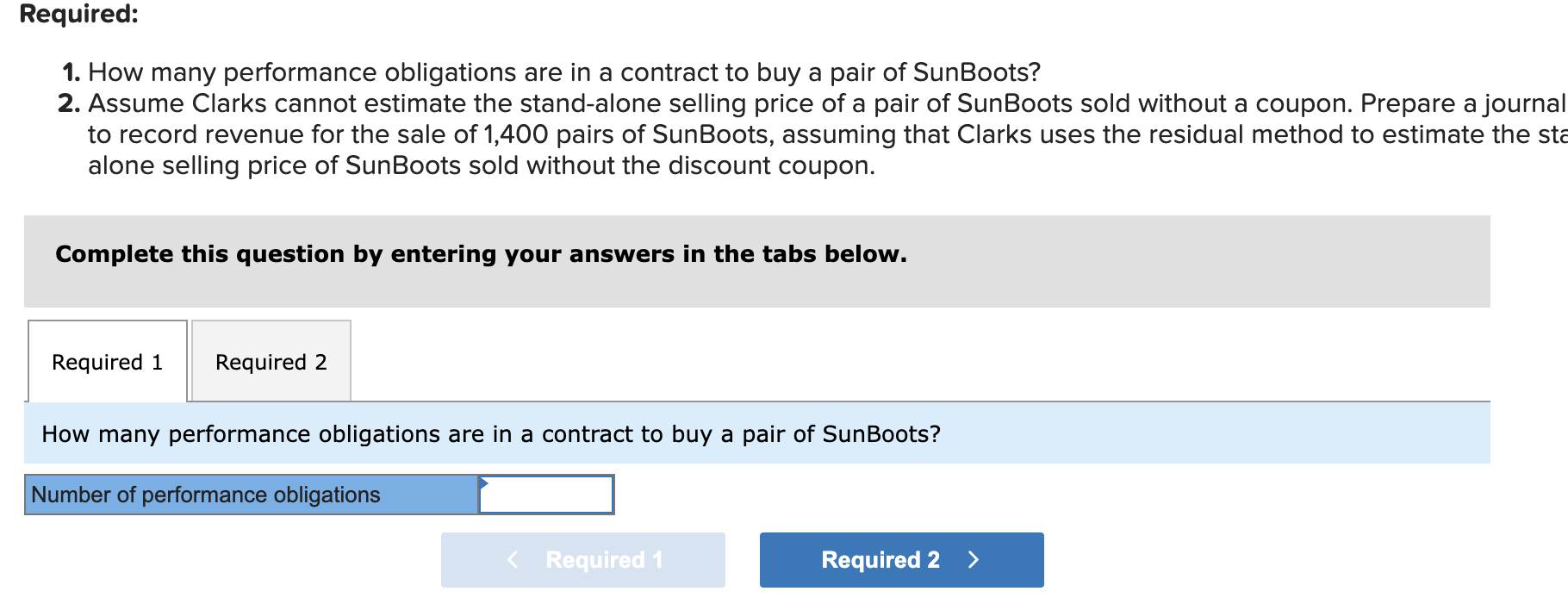
Task: Click the performance obligations answer field
Action: (546, 495)
